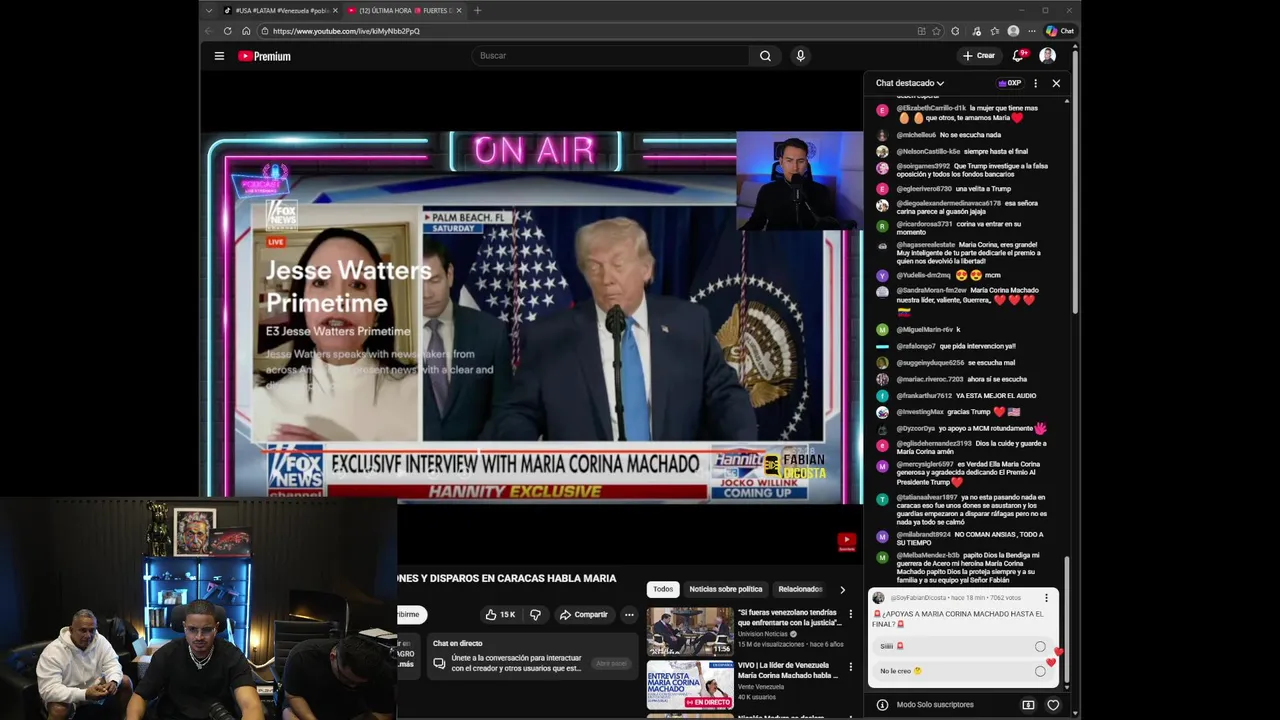The height and width of the screenshot is (720, 1280).
Task: Expand the Chat destacado dropdown
Action: coord(910,83)
